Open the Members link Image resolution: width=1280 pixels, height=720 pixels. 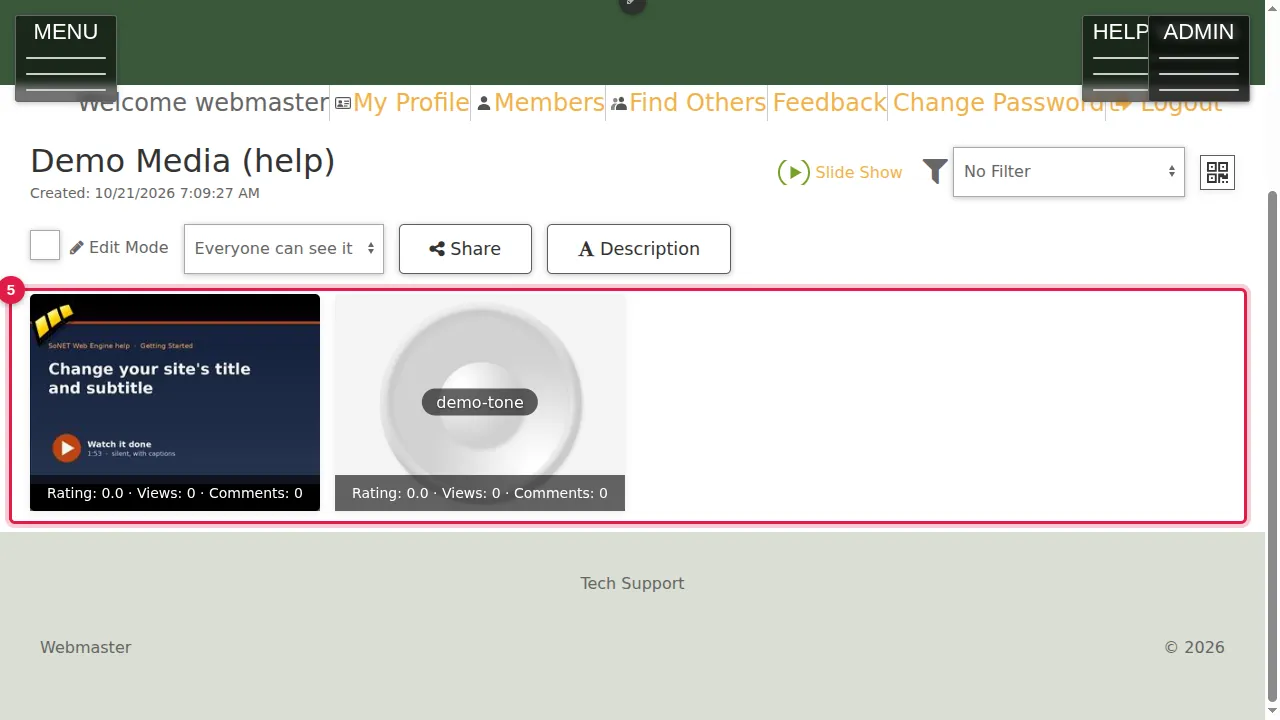click(x=540, y=103)
